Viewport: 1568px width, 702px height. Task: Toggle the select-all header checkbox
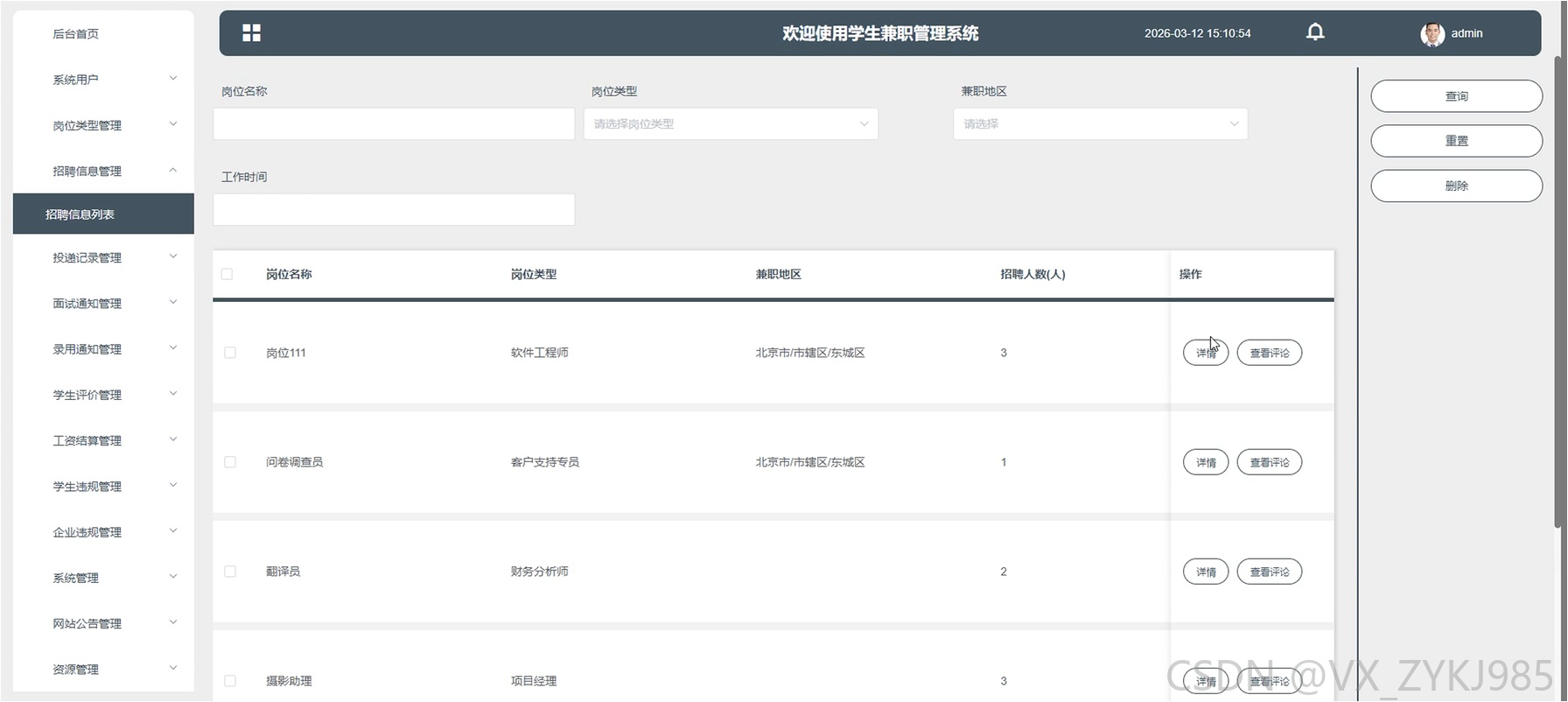(x=227, y=274)
